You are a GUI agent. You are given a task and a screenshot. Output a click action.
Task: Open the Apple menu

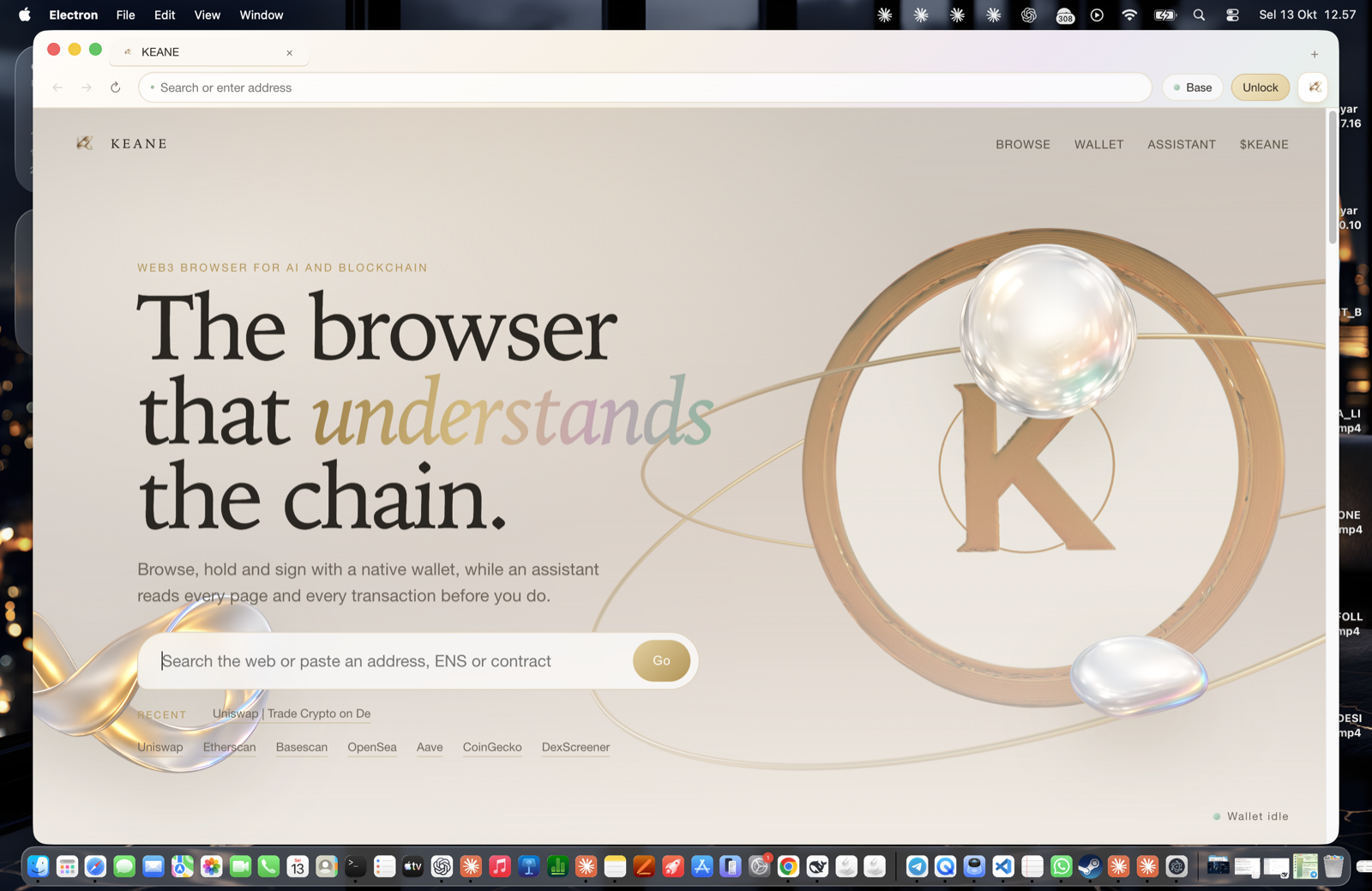(24, 15)
